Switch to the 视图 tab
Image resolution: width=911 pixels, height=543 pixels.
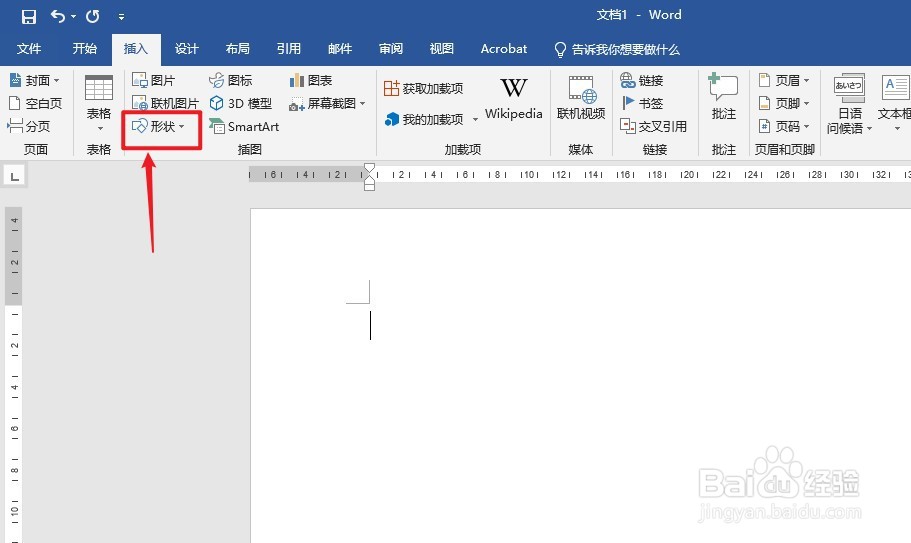(442, 49)
